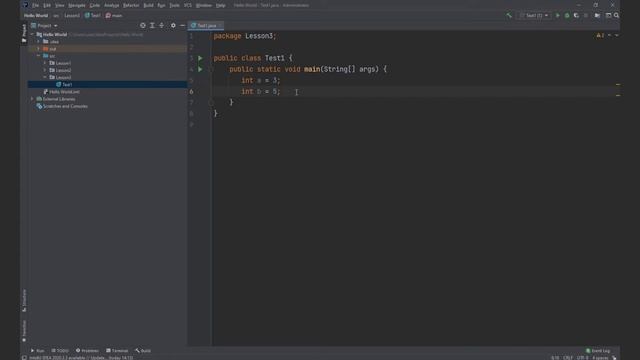640x360 pixels.
Task: Click the Stop icon in toolbar
Action: click(586, 16)
